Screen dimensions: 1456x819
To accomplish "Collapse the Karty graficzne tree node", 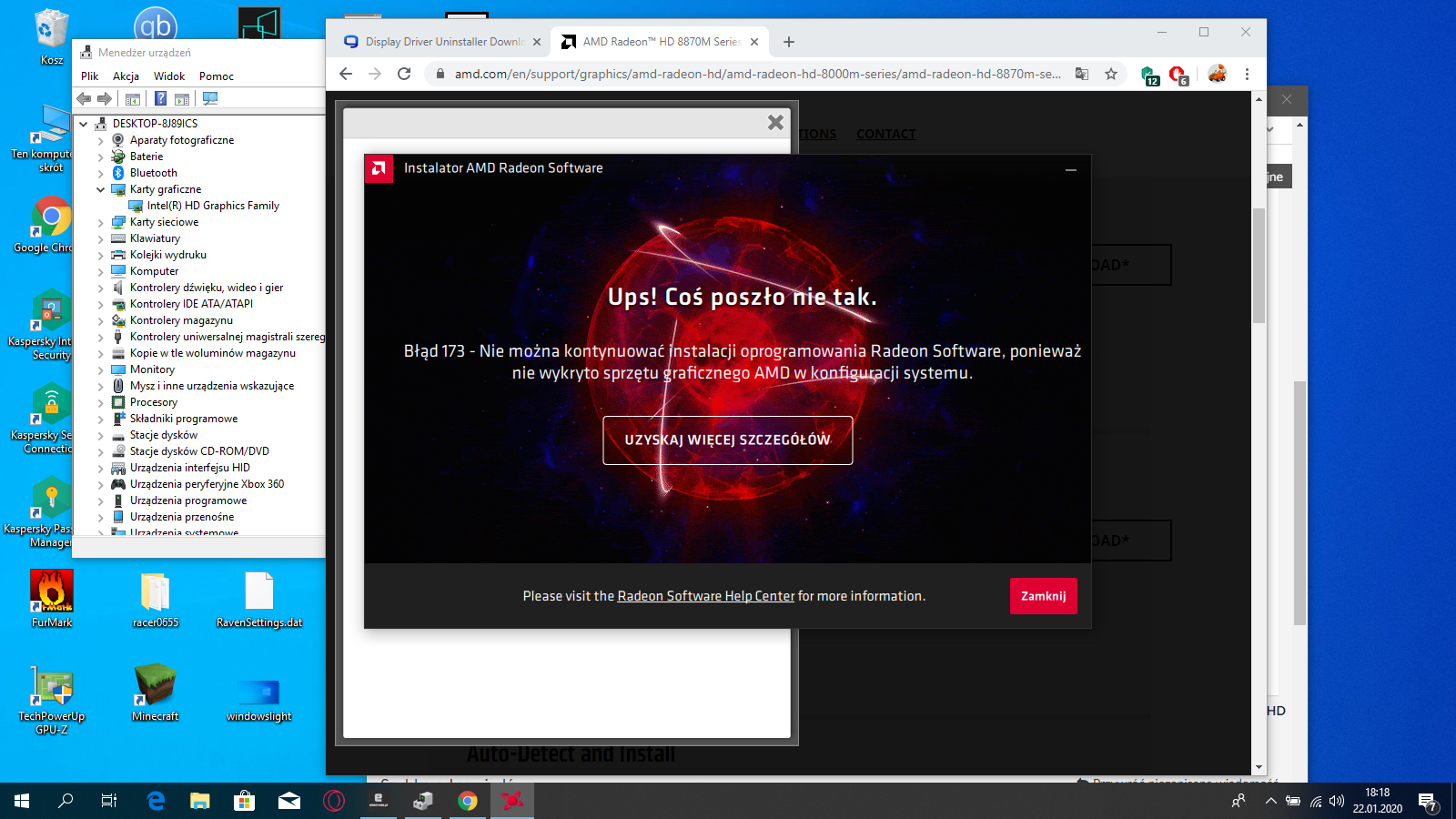I will pyautogui.click(x=101, y=189).
